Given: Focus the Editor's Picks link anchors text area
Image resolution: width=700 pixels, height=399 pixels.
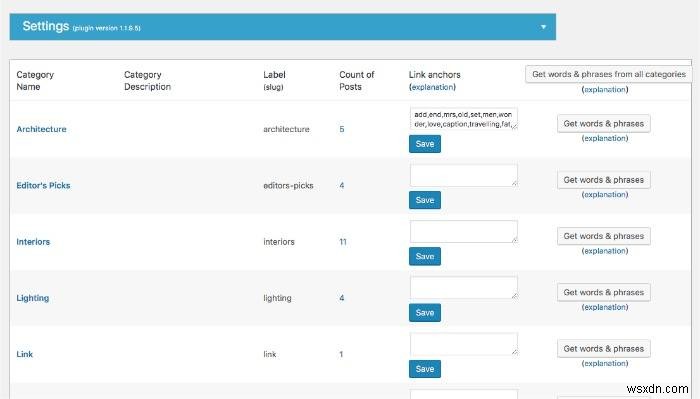Looking at the screenshot, I should point(464,175).
